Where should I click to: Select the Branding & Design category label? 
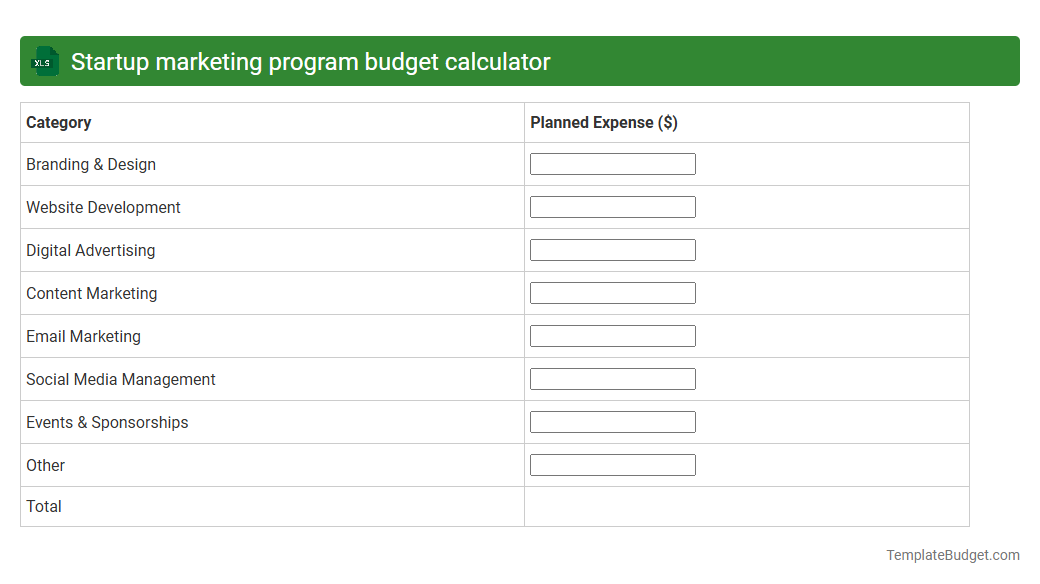click(91, 164)
